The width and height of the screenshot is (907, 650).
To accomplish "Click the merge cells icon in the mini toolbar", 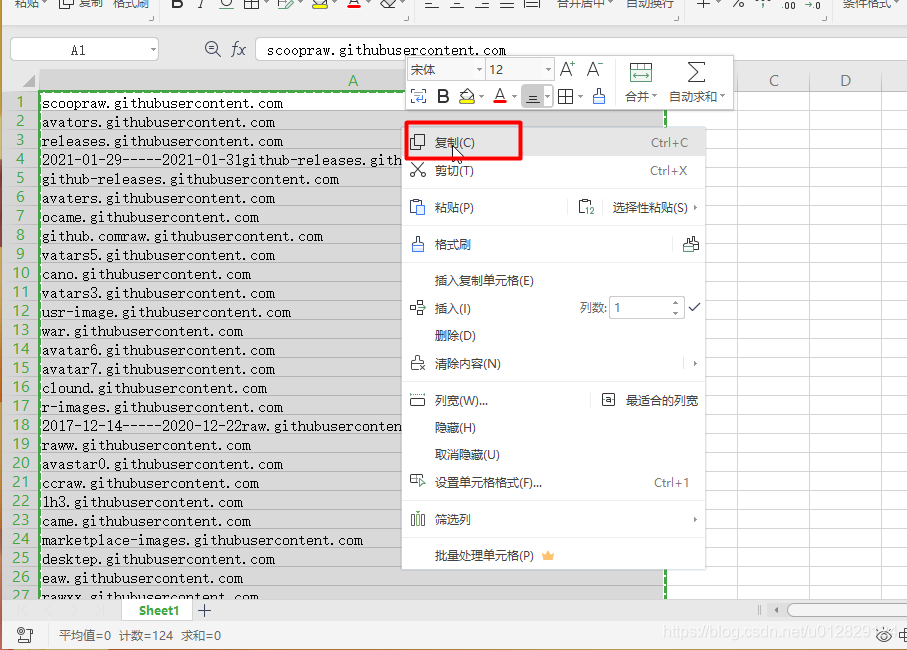I will (640, 73).
